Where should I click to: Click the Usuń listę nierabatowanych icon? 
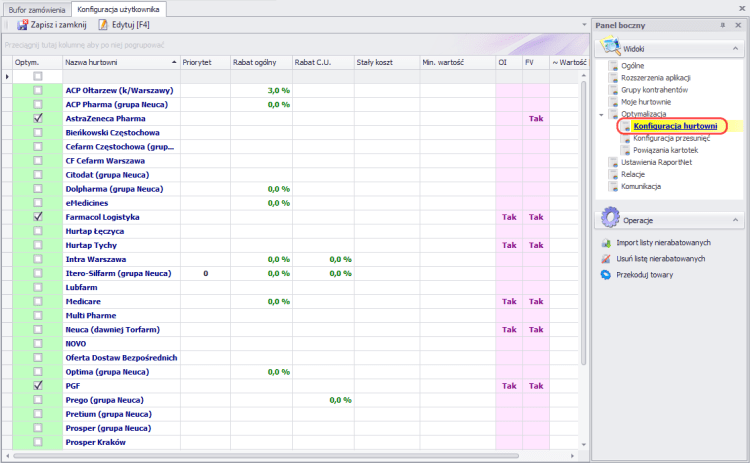coord(606,258)
